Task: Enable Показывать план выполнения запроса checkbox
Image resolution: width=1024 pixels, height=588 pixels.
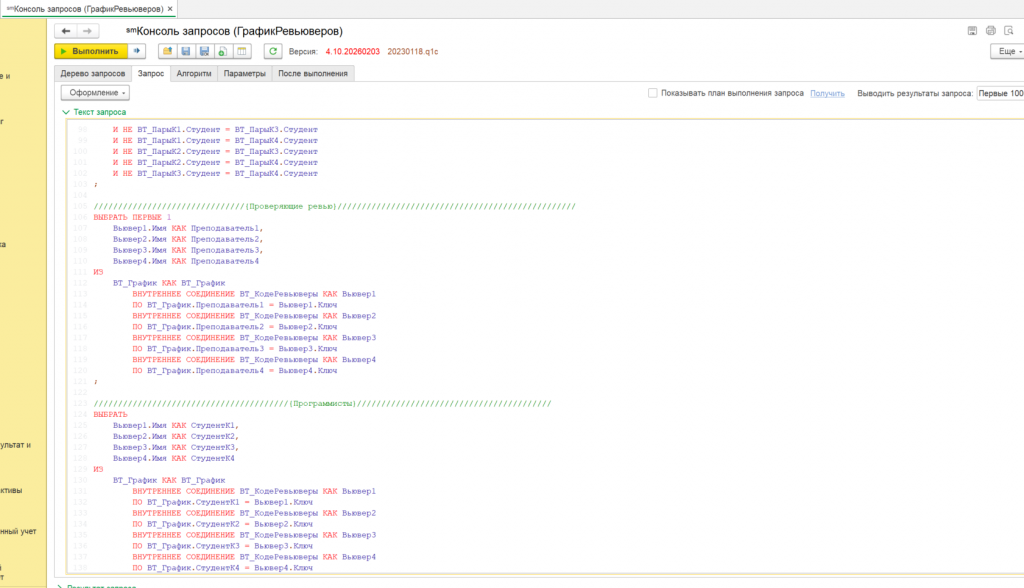Action: point(653,93)
